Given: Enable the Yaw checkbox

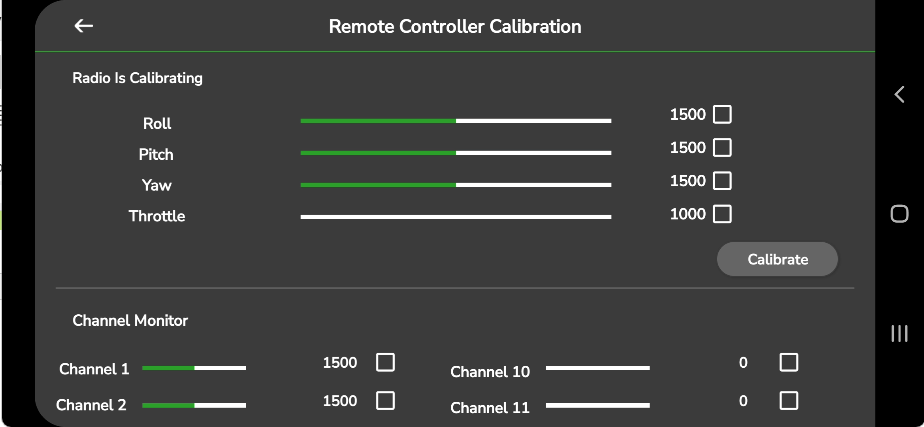Looking at the screenshot, I should click(722, 181).
